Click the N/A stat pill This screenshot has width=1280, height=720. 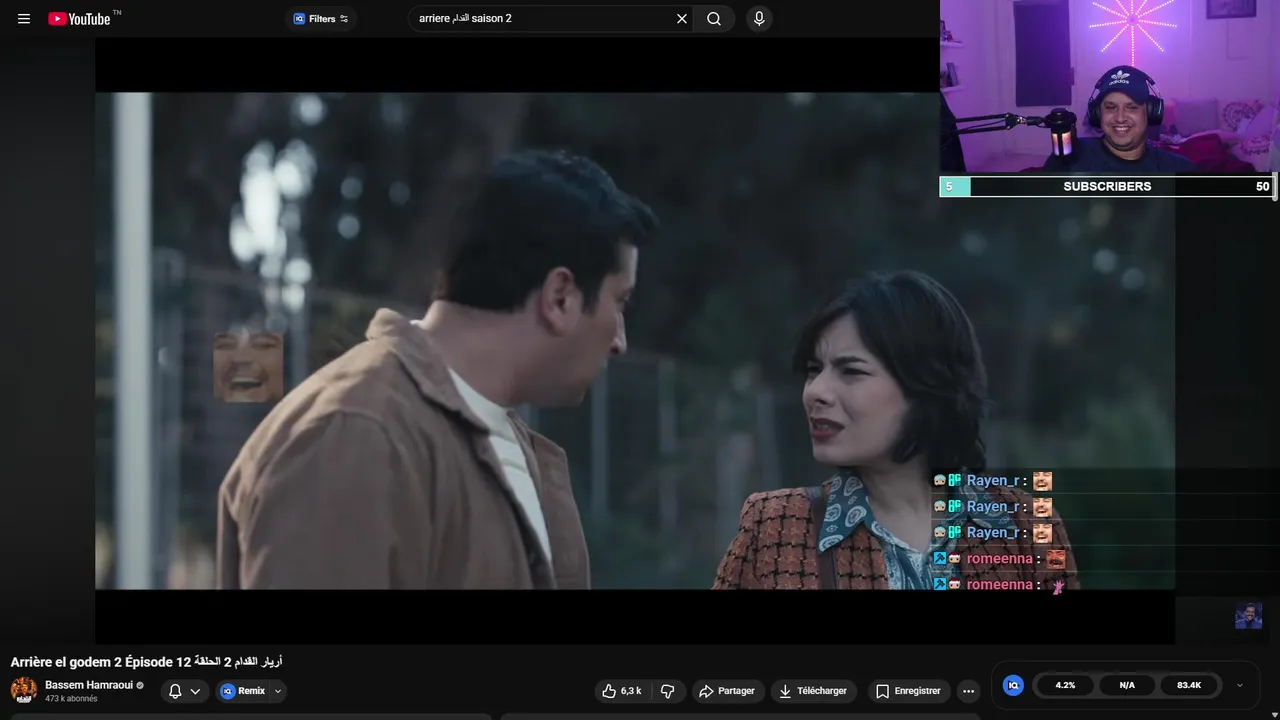[1127, 685]
